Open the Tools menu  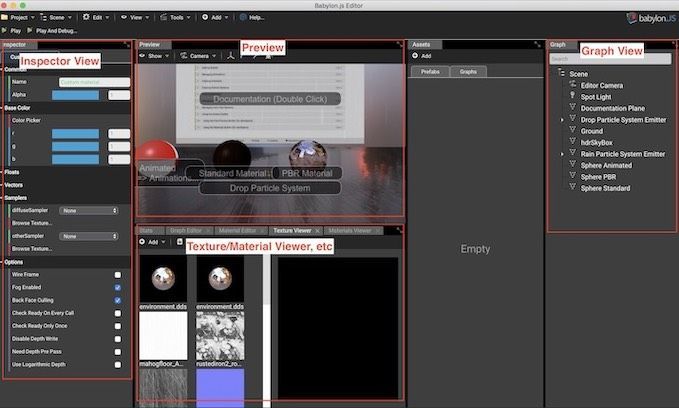tap(175, 17)
